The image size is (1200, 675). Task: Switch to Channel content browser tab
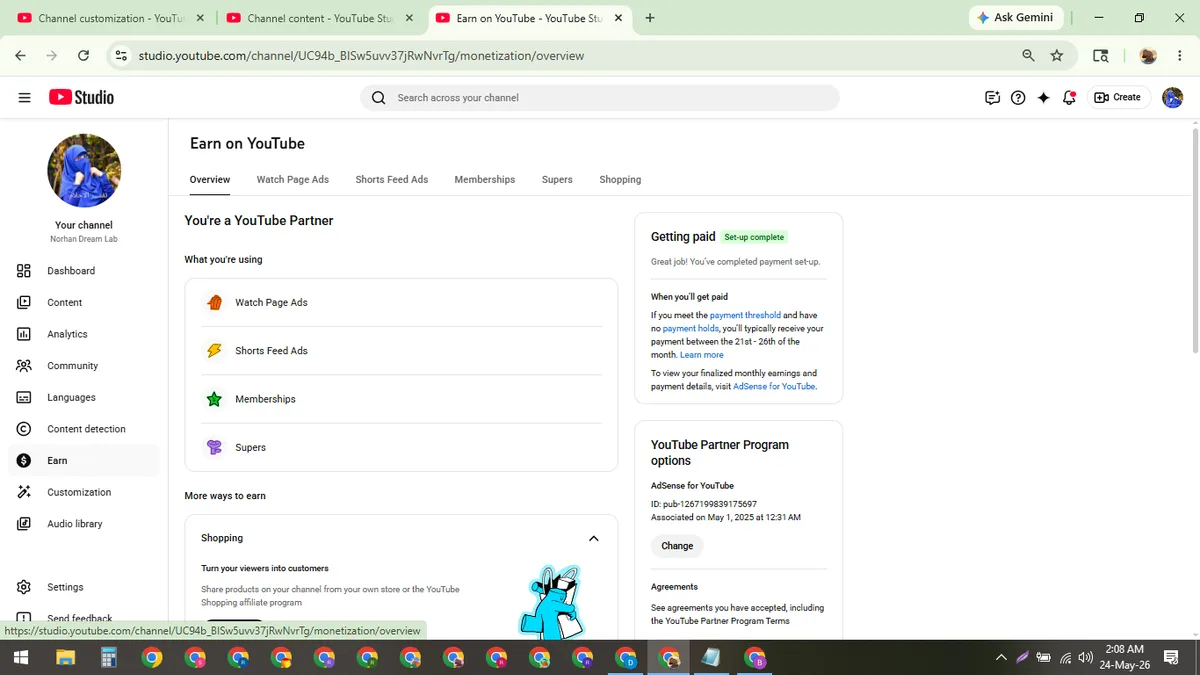coord(320,18)
